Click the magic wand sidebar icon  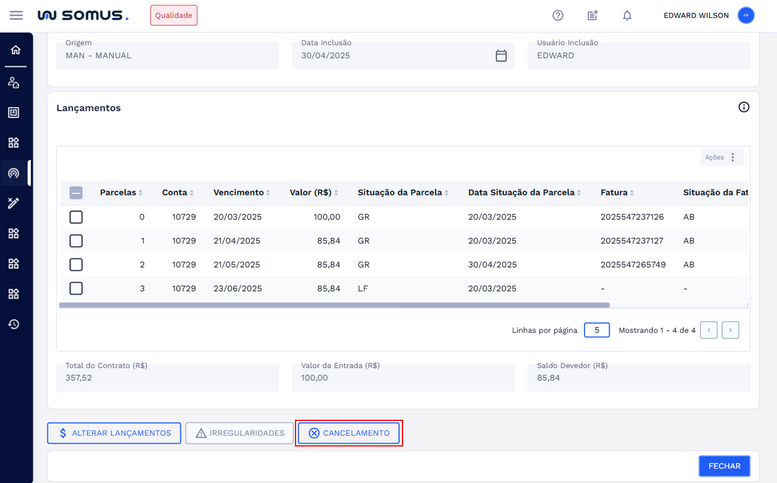14,203
